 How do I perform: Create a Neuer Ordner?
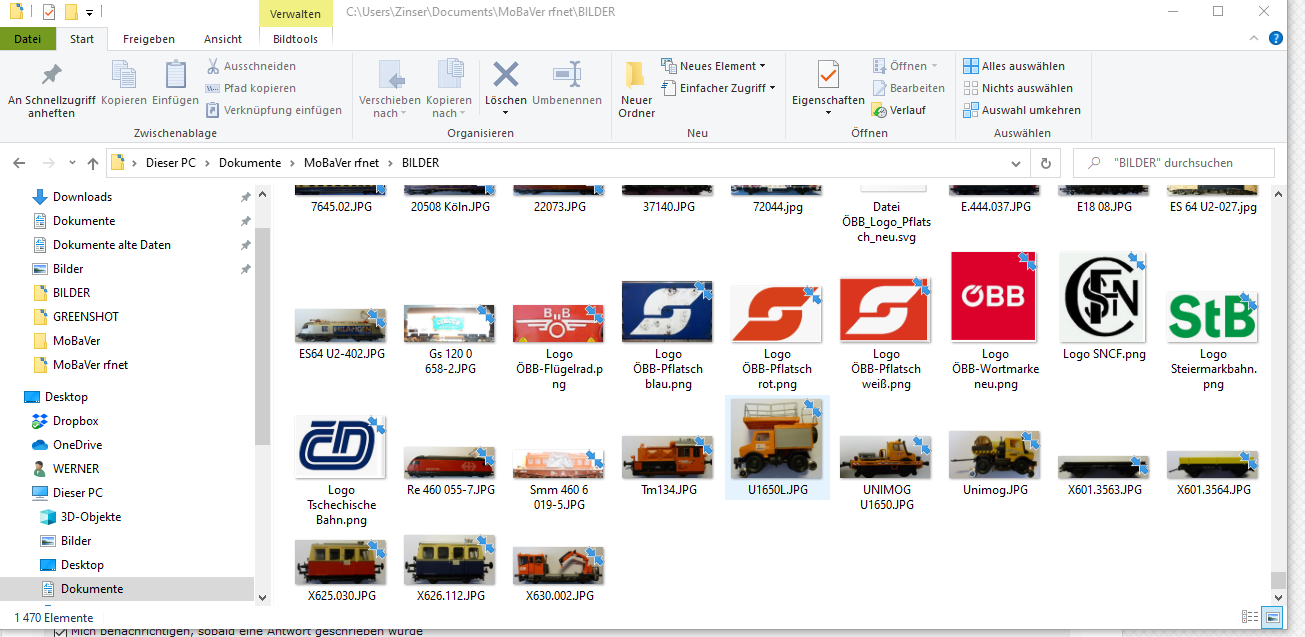point(636,89)
